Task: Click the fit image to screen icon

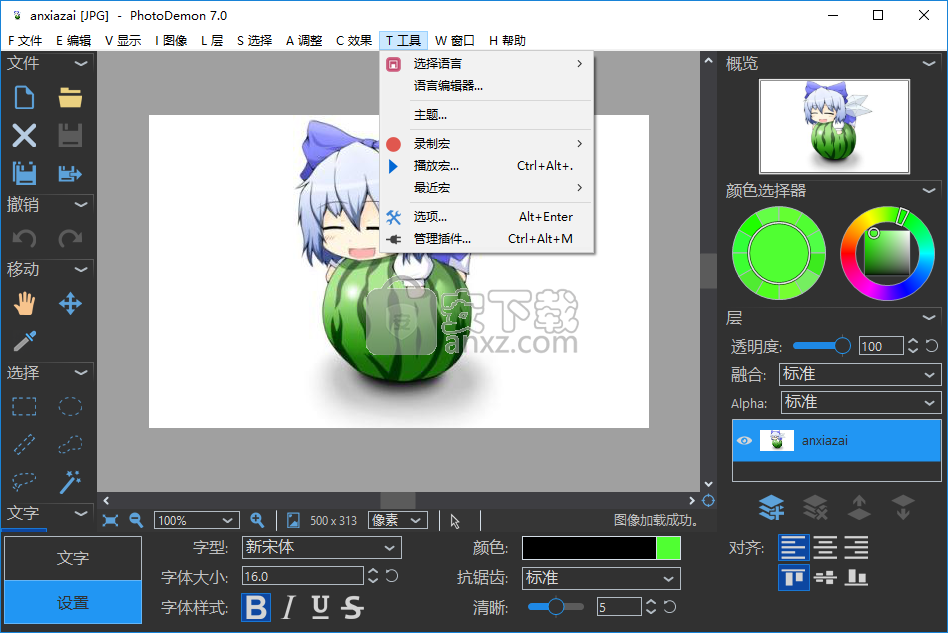Action: (x=110, y=521)
